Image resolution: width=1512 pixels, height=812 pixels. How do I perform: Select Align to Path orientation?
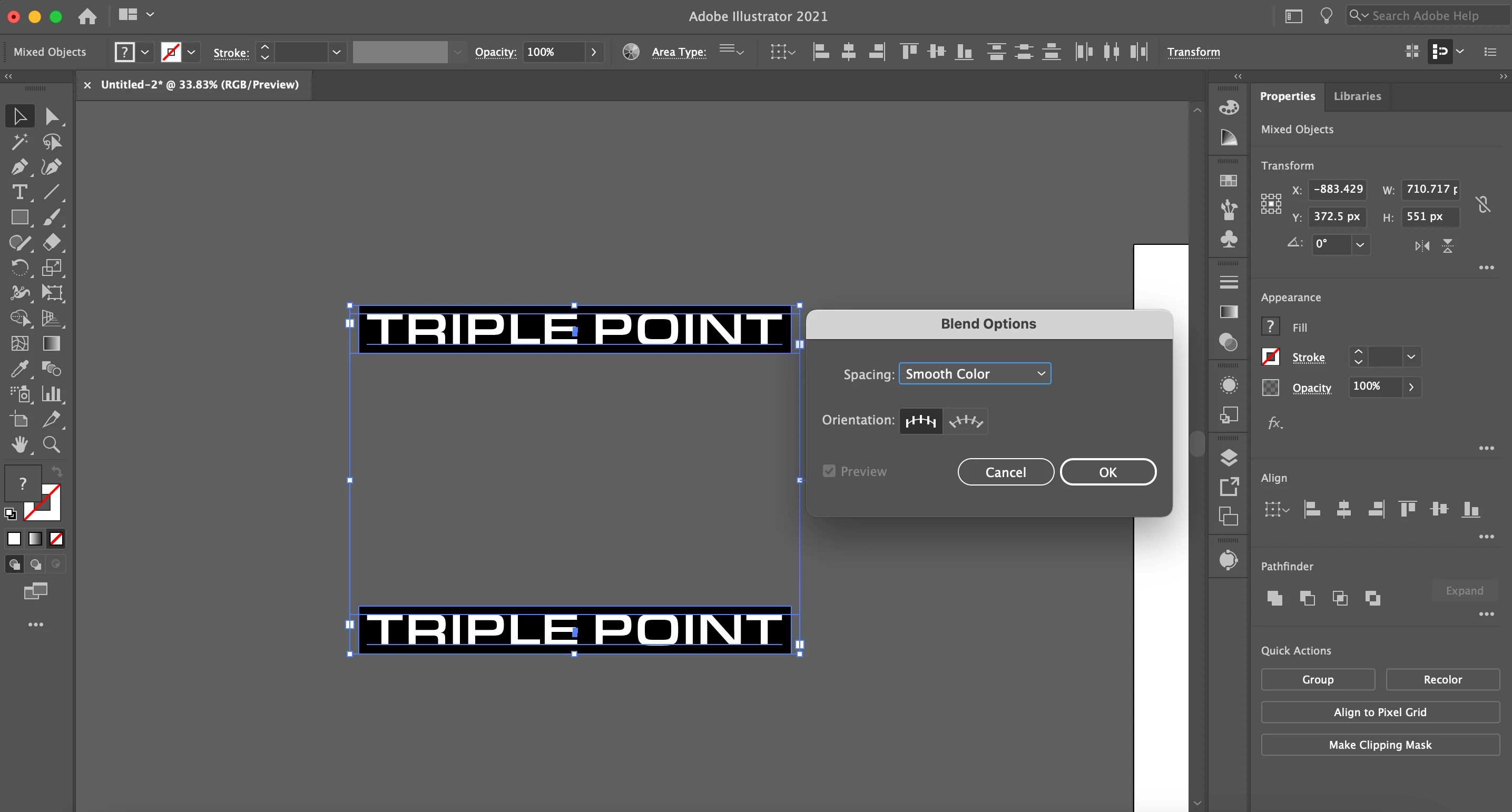966,421
